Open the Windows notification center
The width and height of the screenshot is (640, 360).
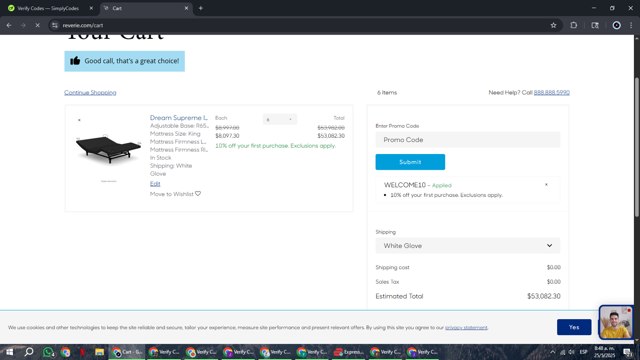click(x=628, y=352)
